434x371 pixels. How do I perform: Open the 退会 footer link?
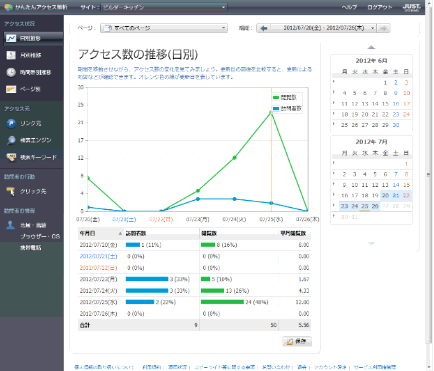[x=302, y=367]
